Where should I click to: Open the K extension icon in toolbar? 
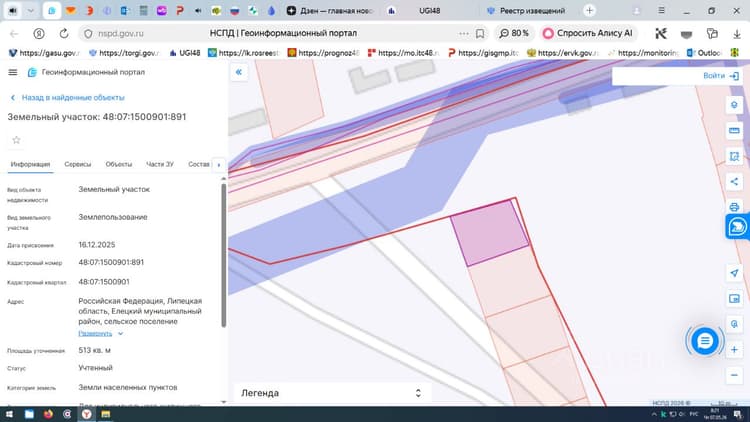pyautogui.click(x=661, y=33)
